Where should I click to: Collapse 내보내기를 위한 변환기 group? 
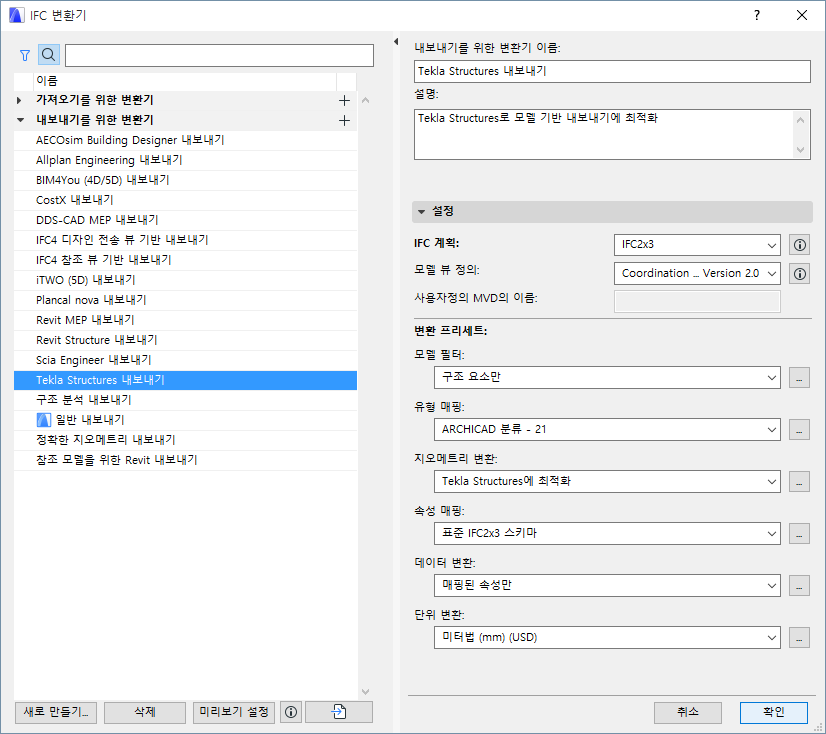point(20,120)
